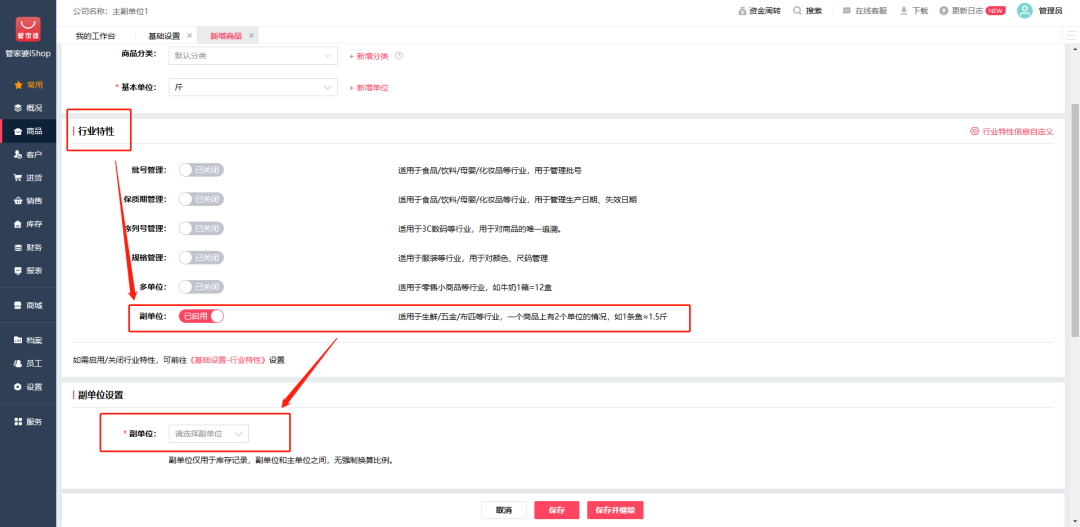The image size is (1080, 527).
Task: Switch to the 我的工作台 tab
Action: [95, 35]
